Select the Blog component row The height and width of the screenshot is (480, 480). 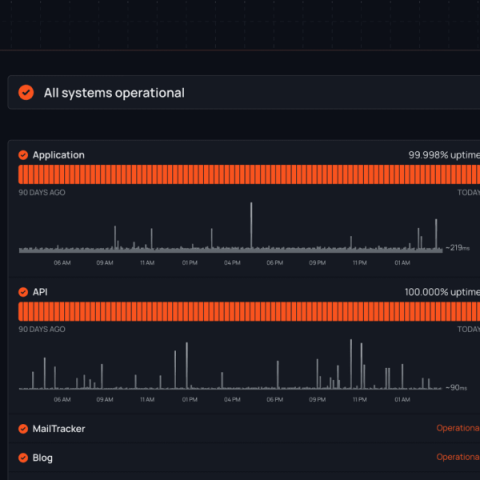click(244, 458)
